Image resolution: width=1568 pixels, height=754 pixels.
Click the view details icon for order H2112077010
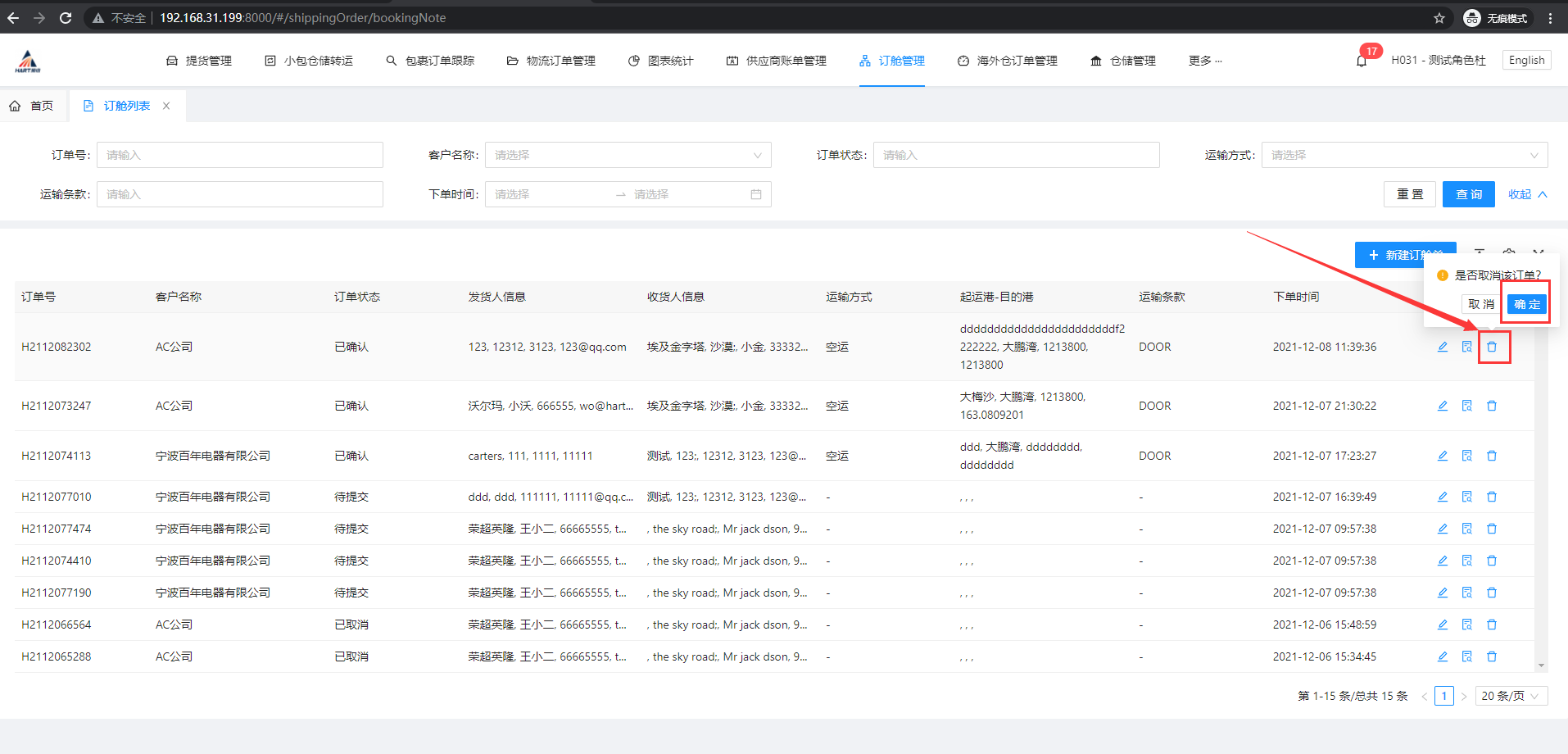[x=1467, y=497]
